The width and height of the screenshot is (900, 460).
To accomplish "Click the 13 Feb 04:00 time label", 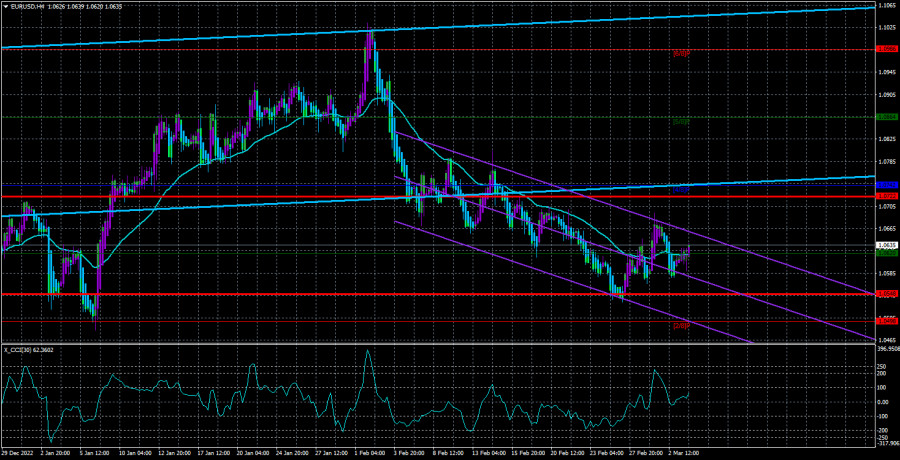I will click(x=490, y=453).
